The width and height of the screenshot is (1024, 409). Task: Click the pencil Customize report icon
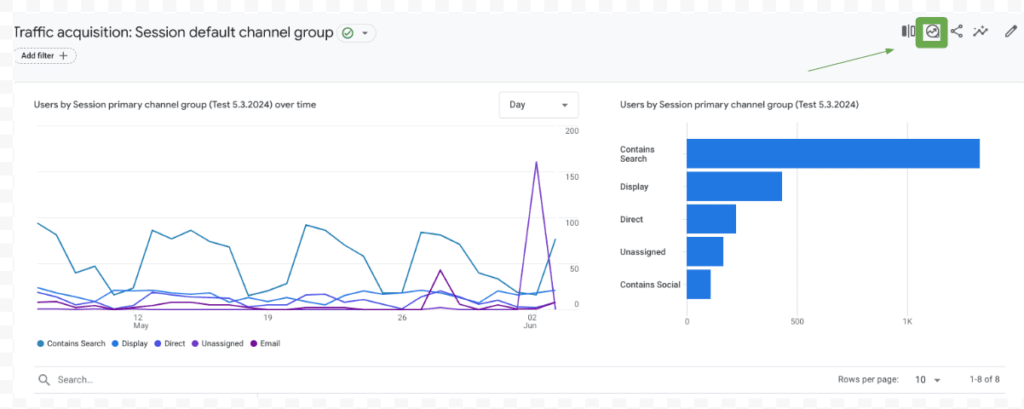coord(1010,32)
